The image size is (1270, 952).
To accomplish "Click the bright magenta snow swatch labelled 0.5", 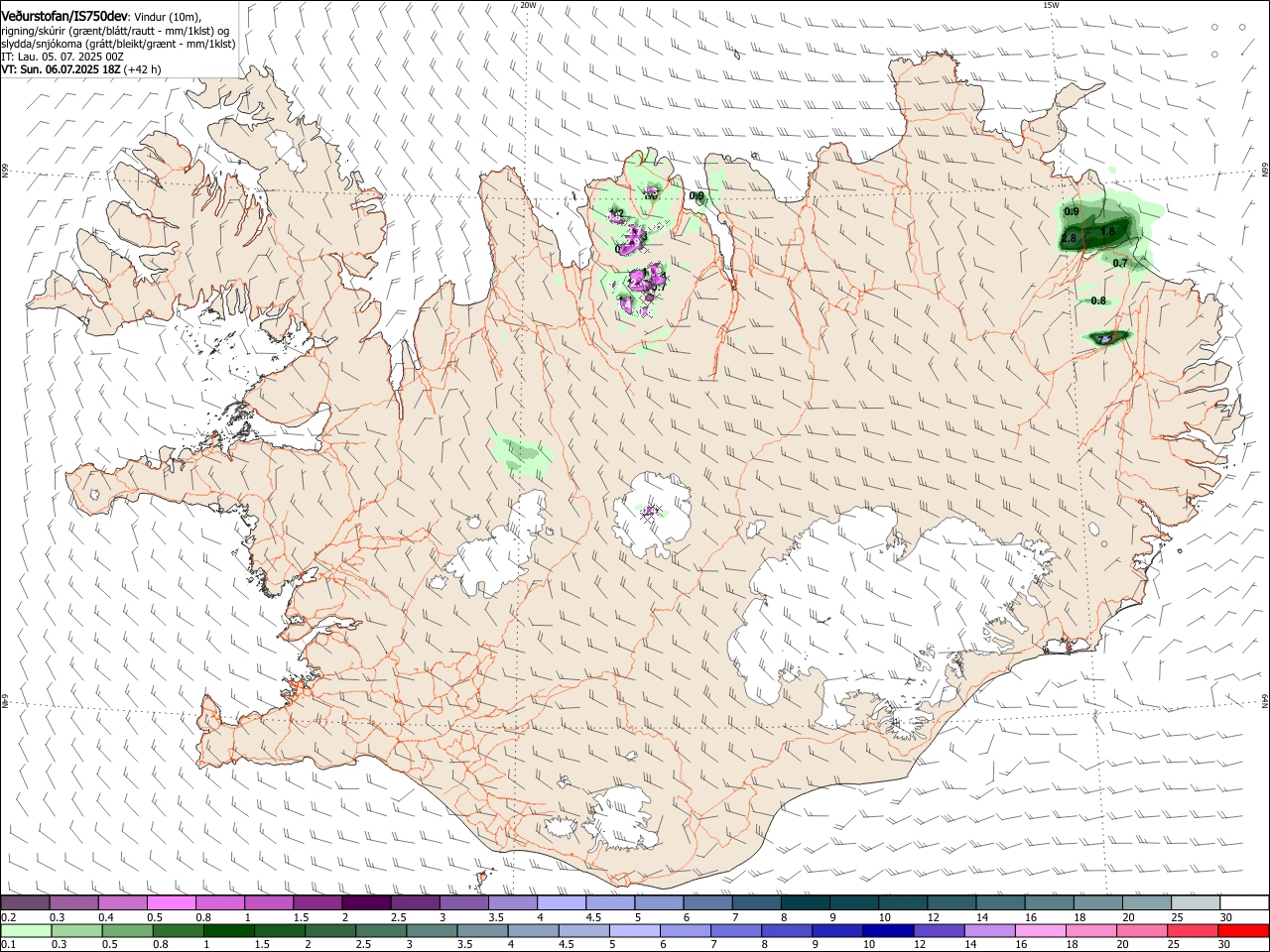I will coord(172,903).
